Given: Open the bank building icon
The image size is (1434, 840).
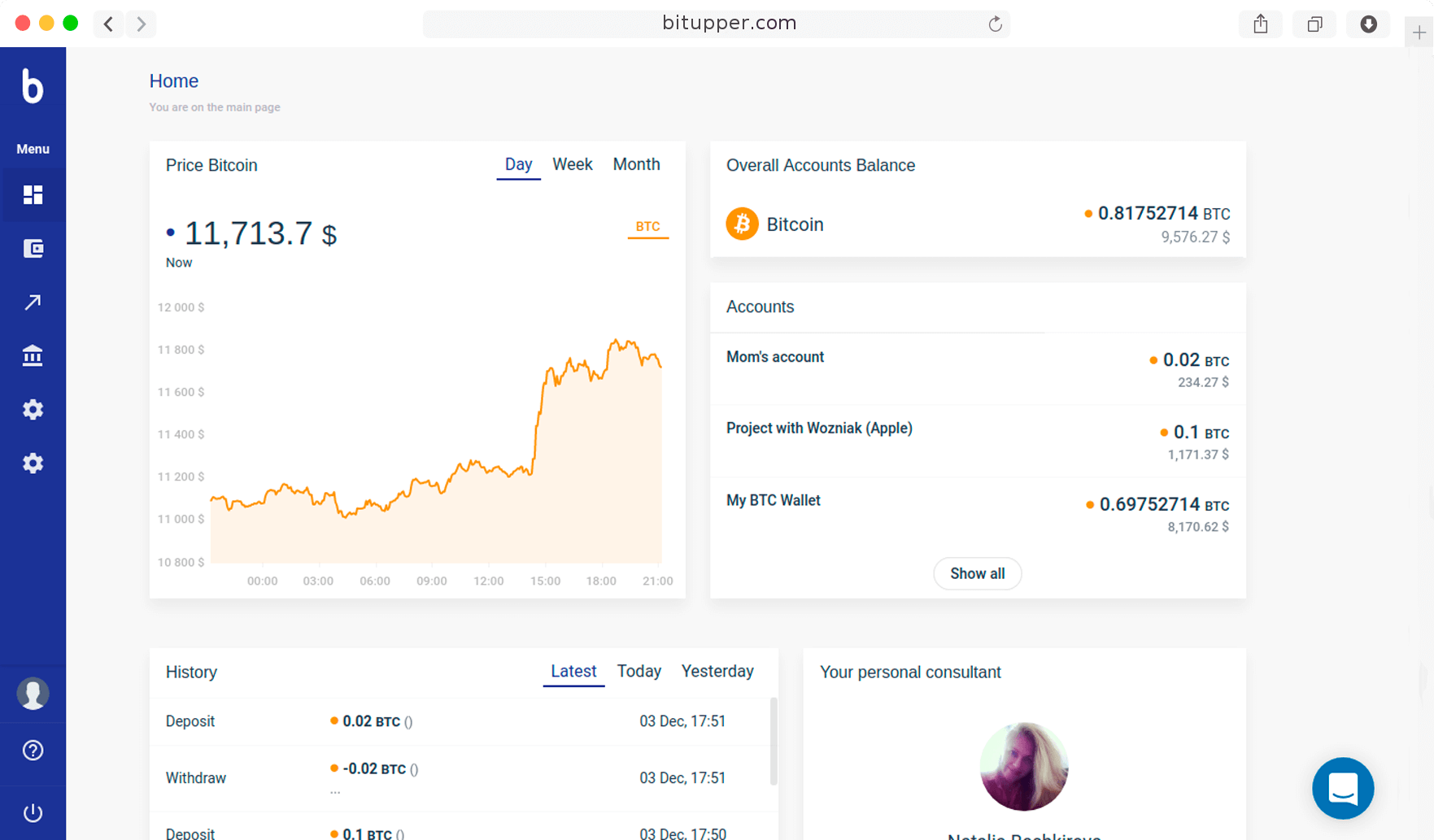Looking at the screenshot, I should click(x=33, y=355).
